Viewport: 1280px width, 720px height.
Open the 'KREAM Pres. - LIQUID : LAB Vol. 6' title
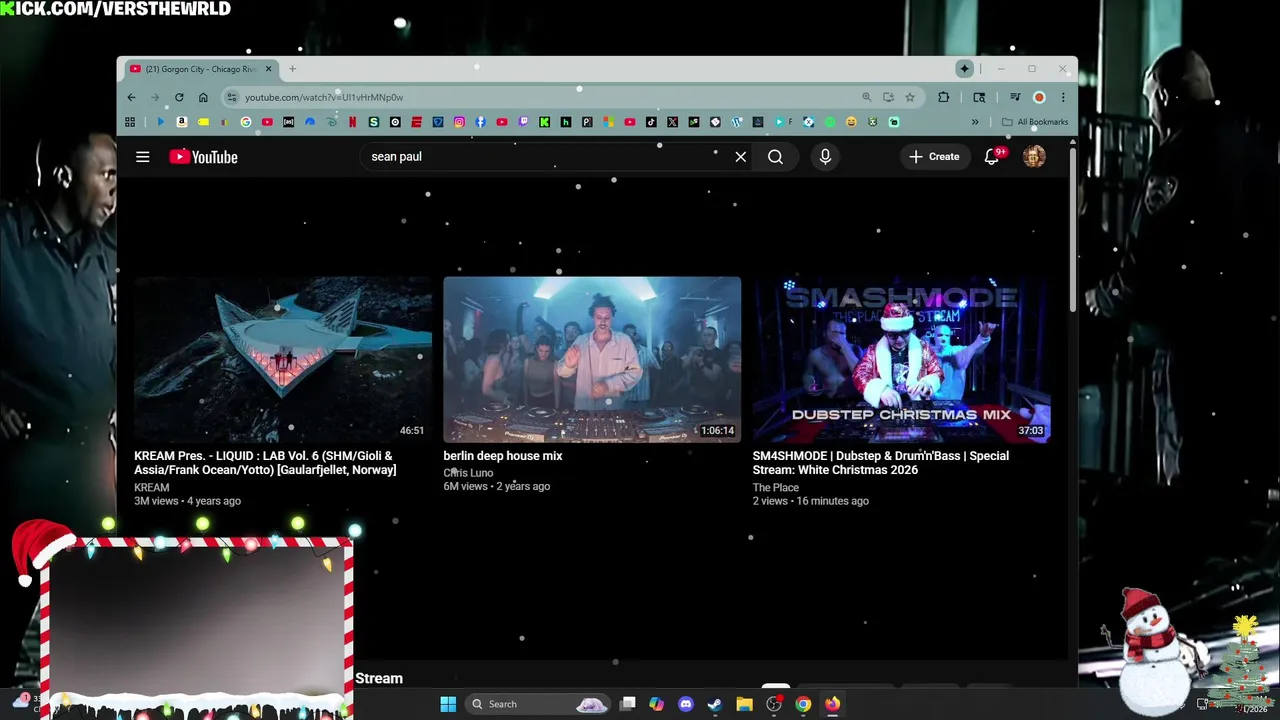click(265, 463)
